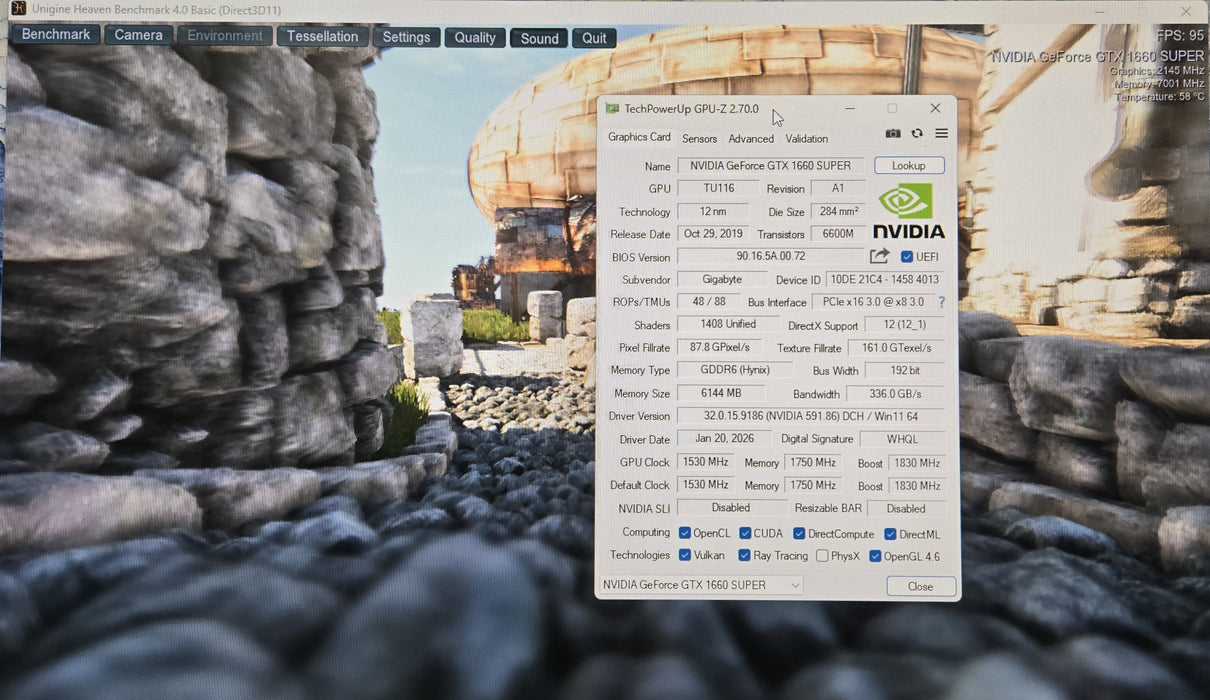Click the Device ID value 10DE 21C4
This screenshot has height=700, width=1210.
coord(885,280)
